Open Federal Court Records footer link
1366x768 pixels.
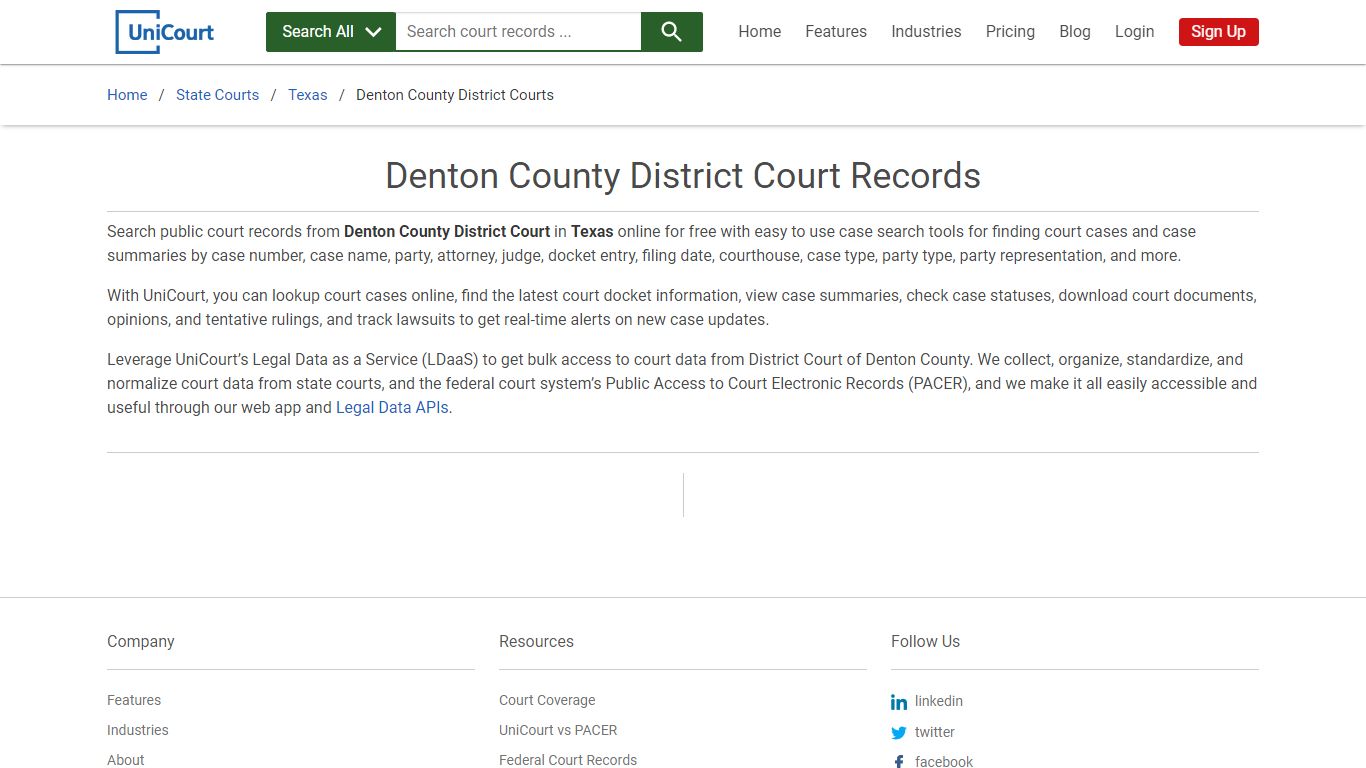tap(568, 760)
